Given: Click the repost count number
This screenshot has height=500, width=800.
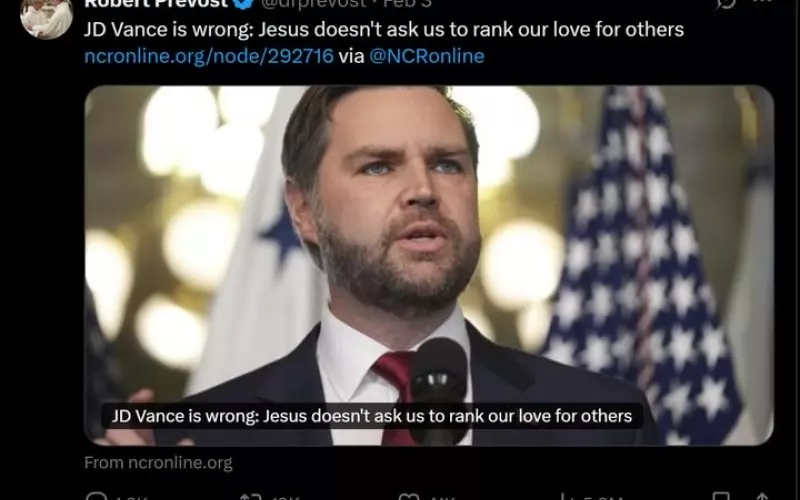Looking at the screenshot, I should pyautogui.click(x=286, y=497).
